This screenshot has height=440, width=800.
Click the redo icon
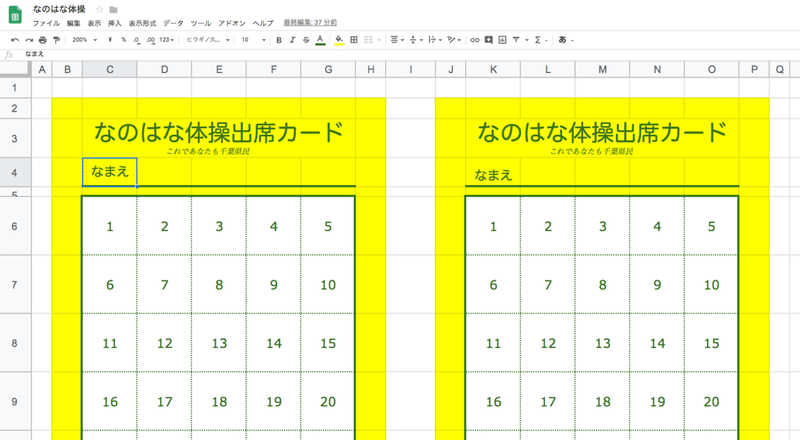click(29, 40)
